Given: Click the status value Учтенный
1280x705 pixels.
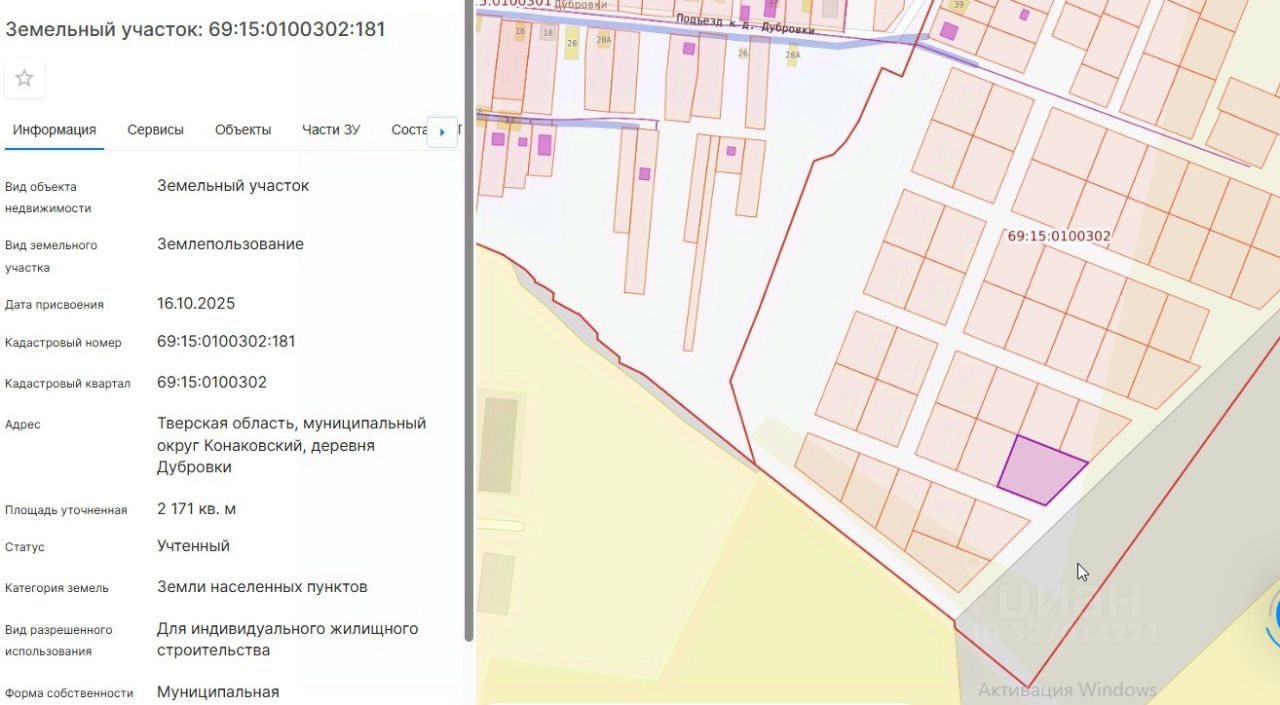Looking at the screenshot, I should (x=193, y=546).
